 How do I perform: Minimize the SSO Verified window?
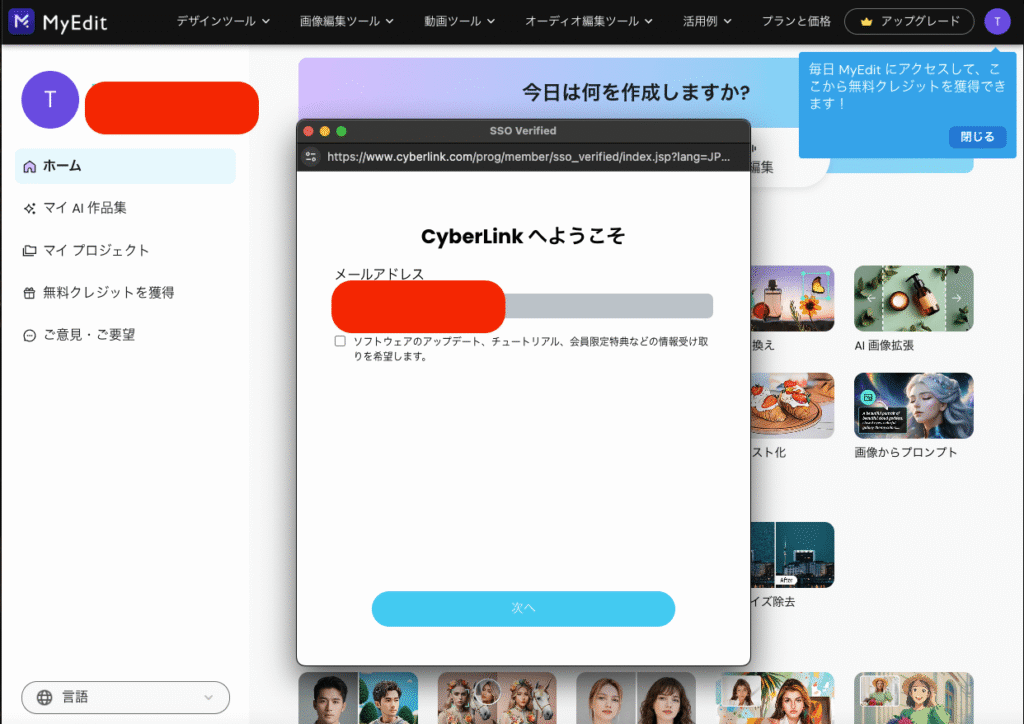click(325, 131)
